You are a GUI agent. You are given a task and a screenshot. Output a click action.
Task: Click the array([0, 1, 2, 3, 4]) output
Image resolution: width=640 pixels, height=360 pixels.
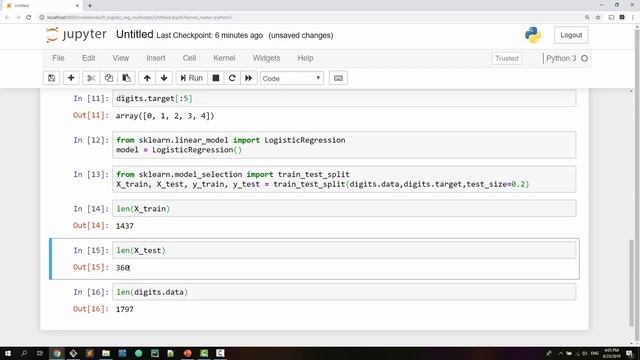tap(165, 116)
